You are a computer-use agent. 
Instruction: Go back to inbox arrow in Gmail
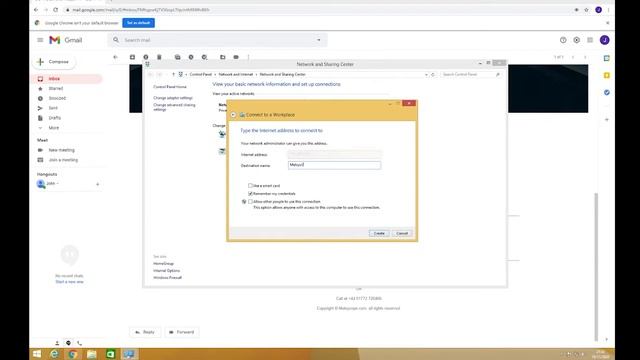[116, 57]
